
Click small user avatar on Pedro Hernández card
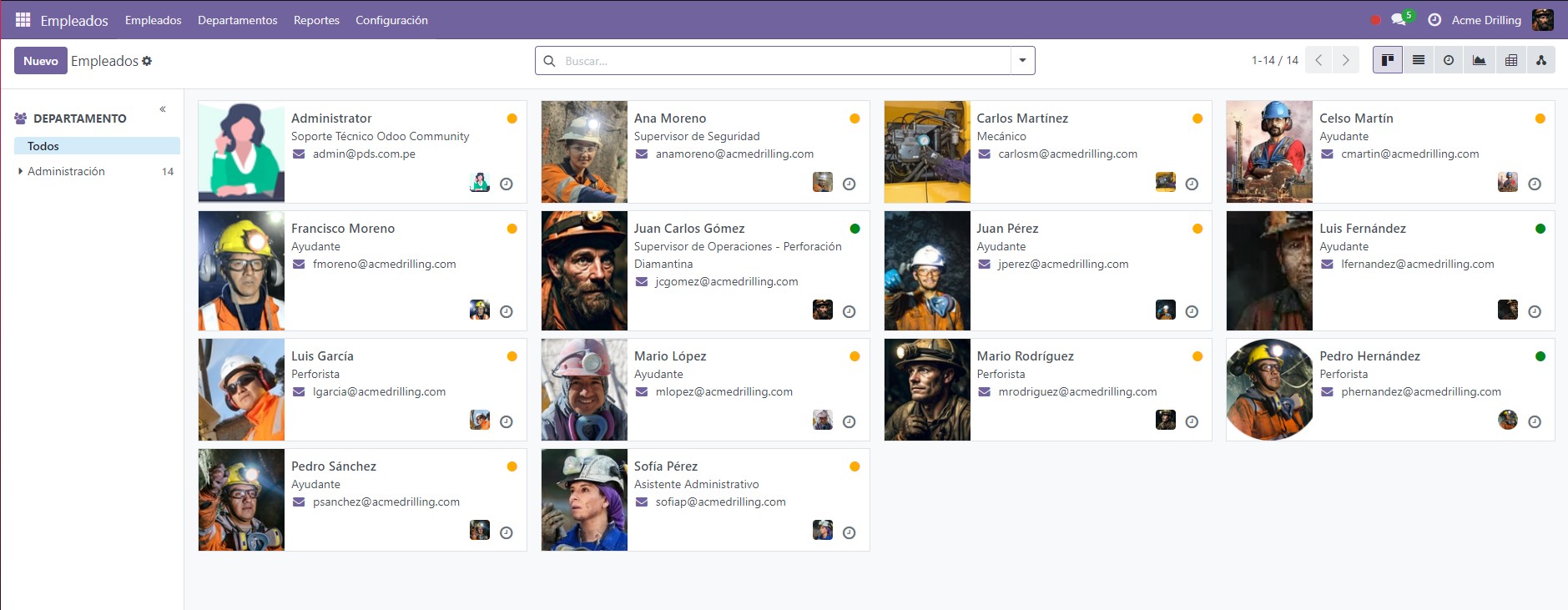1508,420
